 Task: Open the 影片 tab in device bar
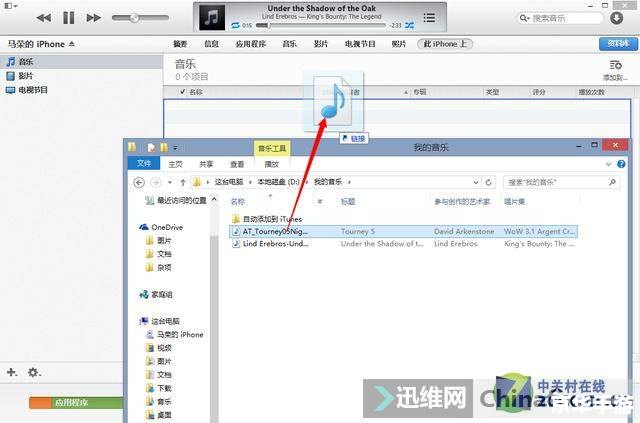(x=321, y=44)
